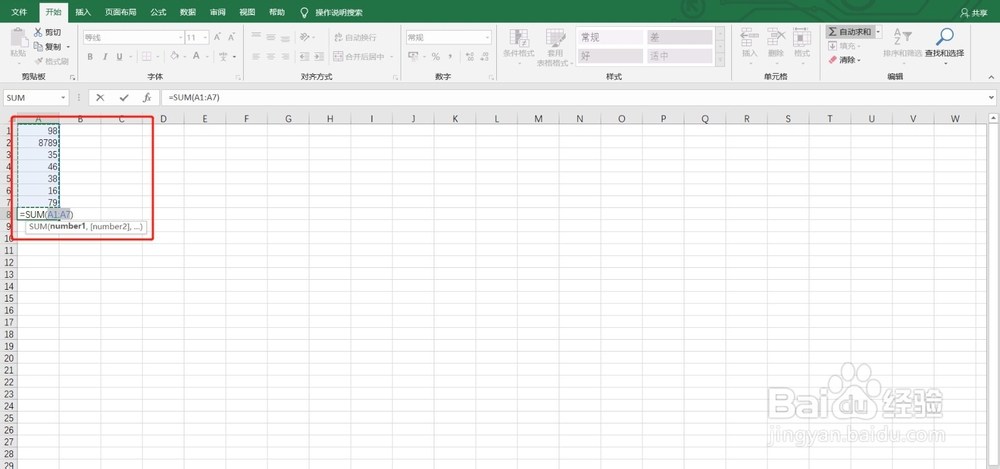Viewport: 1000px width, 469px height.
Task: Click the Insert Function fx icon
Action: pos(147,98)
